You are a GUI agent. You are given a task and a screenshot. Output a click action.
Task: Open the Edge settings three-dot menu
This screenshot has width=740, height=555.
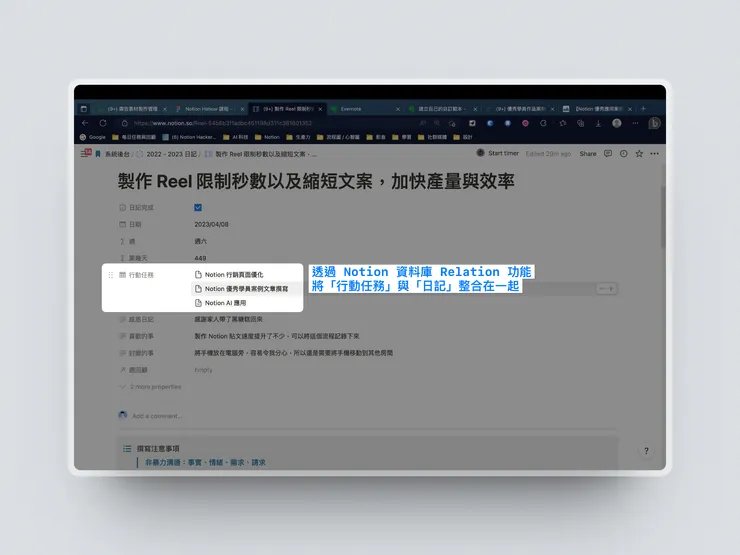pos(636,123)
